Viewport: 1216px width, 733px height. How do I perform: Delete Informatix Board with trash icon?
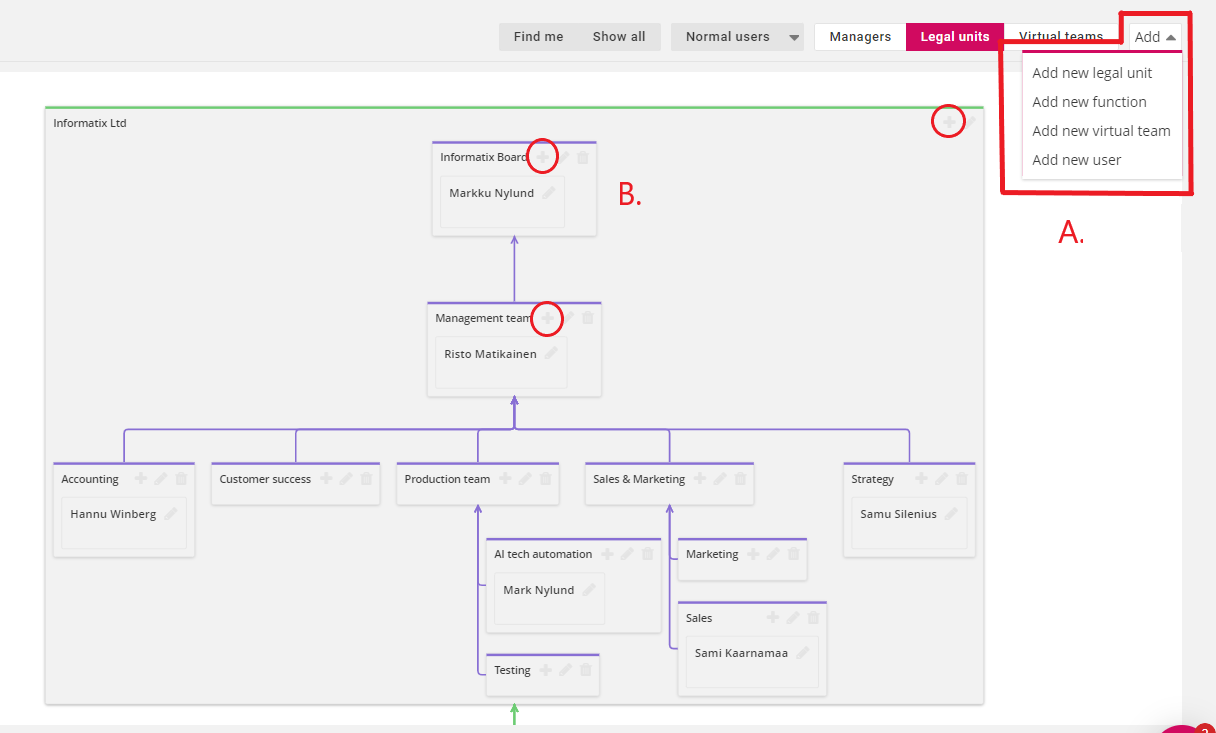[583, 157]
